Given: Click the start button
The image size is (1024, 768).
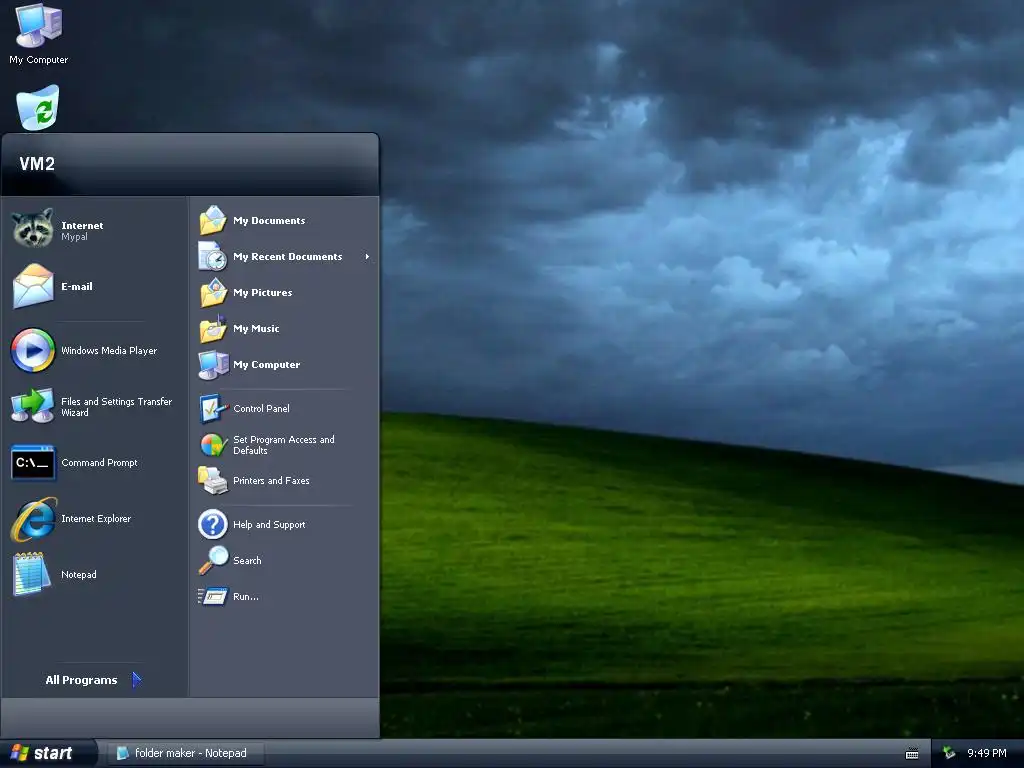Looking at the screenshot, I should point(47,754).
